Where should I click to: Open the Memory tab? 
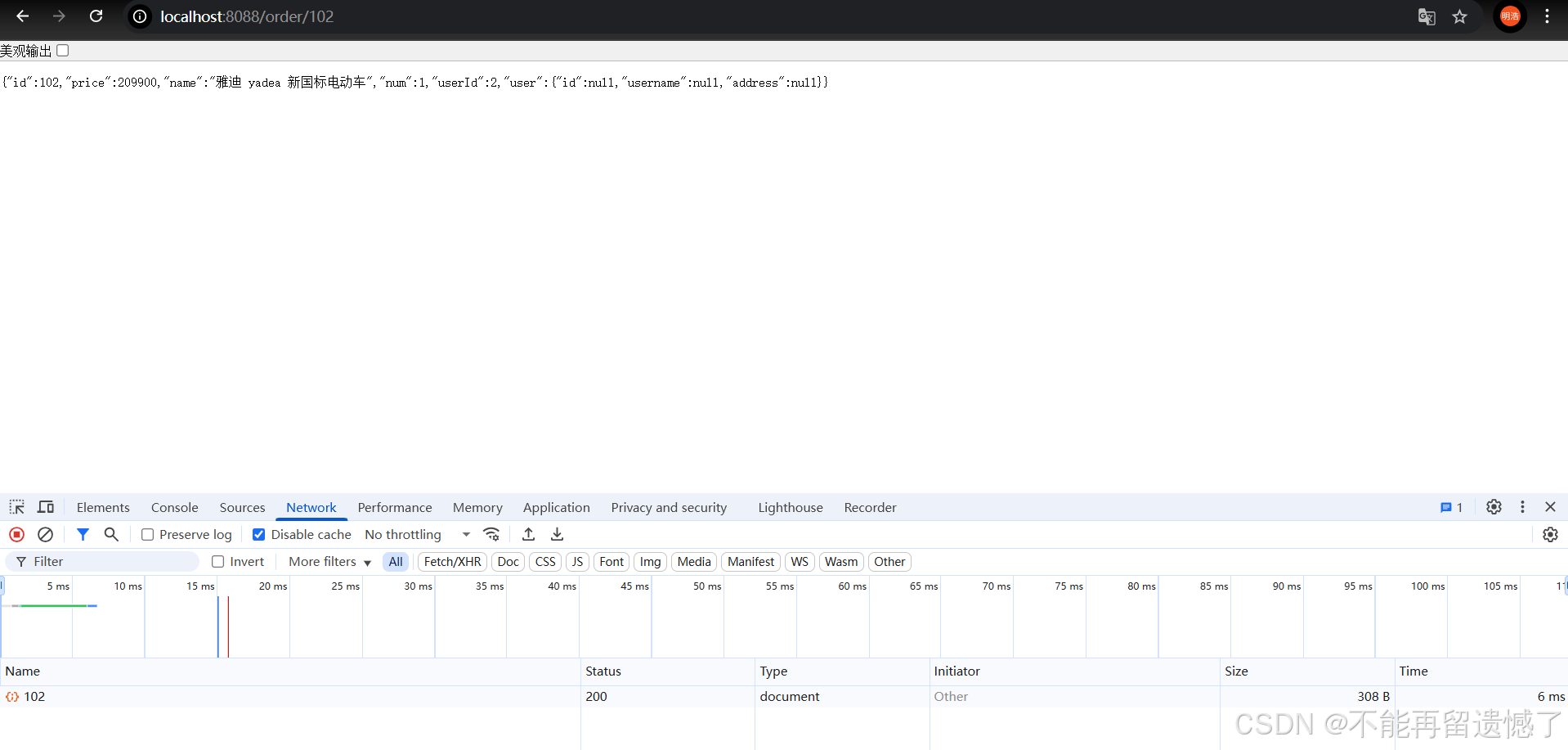coord(477,507)
